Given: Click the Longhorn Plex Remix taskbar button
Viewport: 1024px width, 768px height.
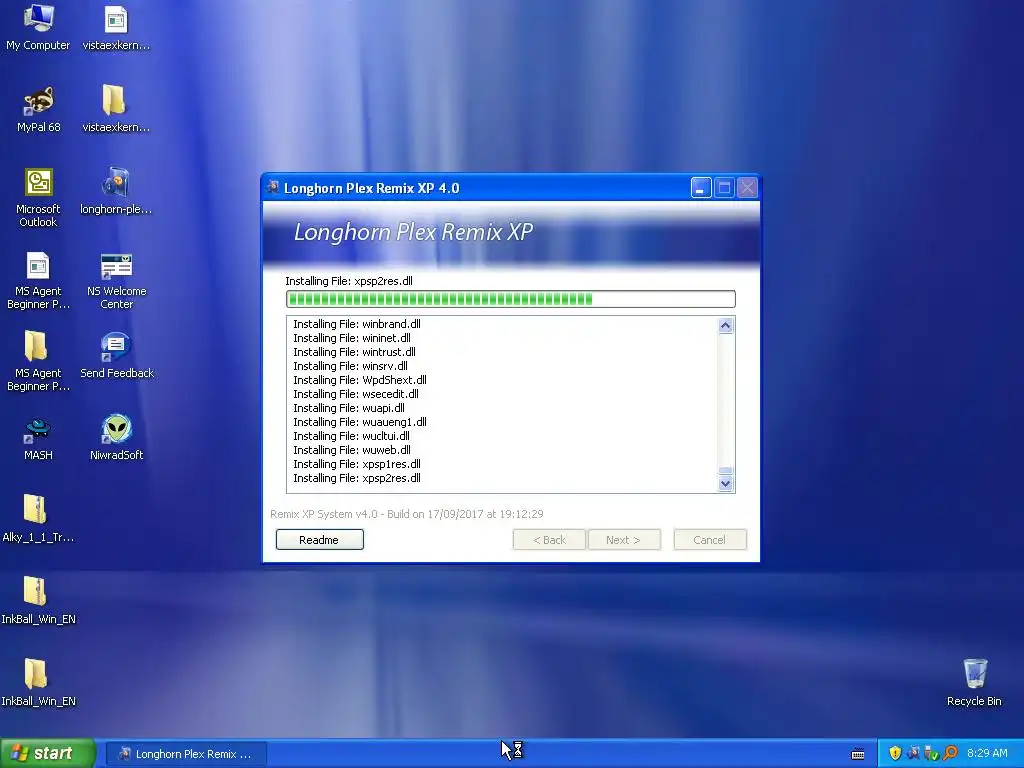Looking at the screenshot, I should point(186,754).
